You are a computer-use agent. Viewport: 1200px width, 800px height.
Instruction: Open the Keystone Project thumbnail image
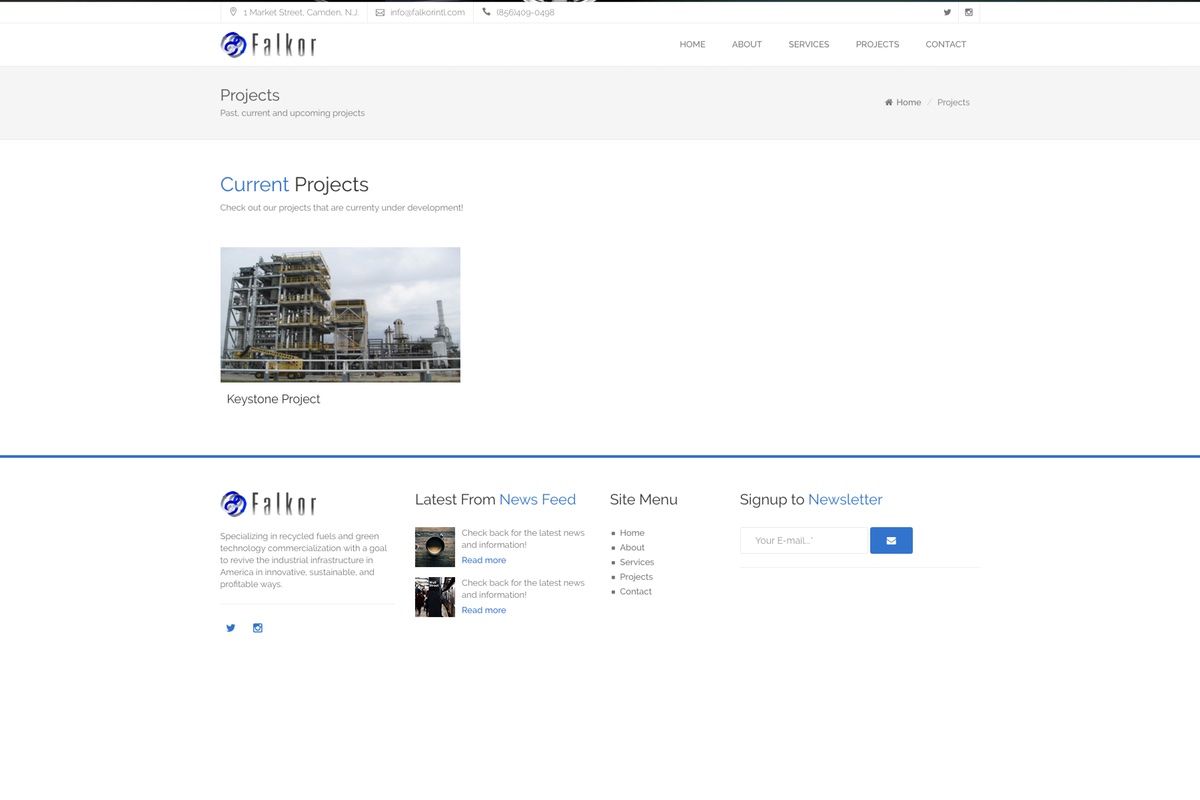(x=340, y=315)
